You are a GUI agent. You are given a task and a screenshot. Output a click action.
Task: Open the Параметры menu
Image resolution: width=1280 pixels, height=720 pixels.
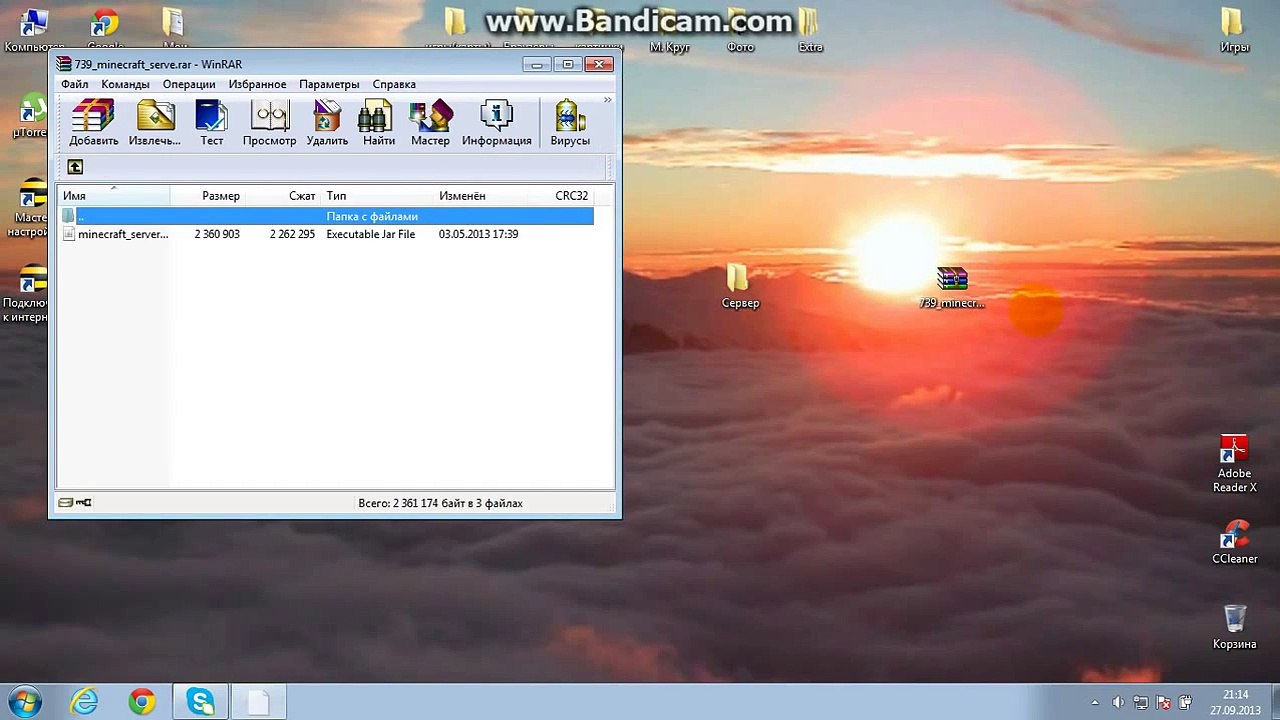point(329,84)
